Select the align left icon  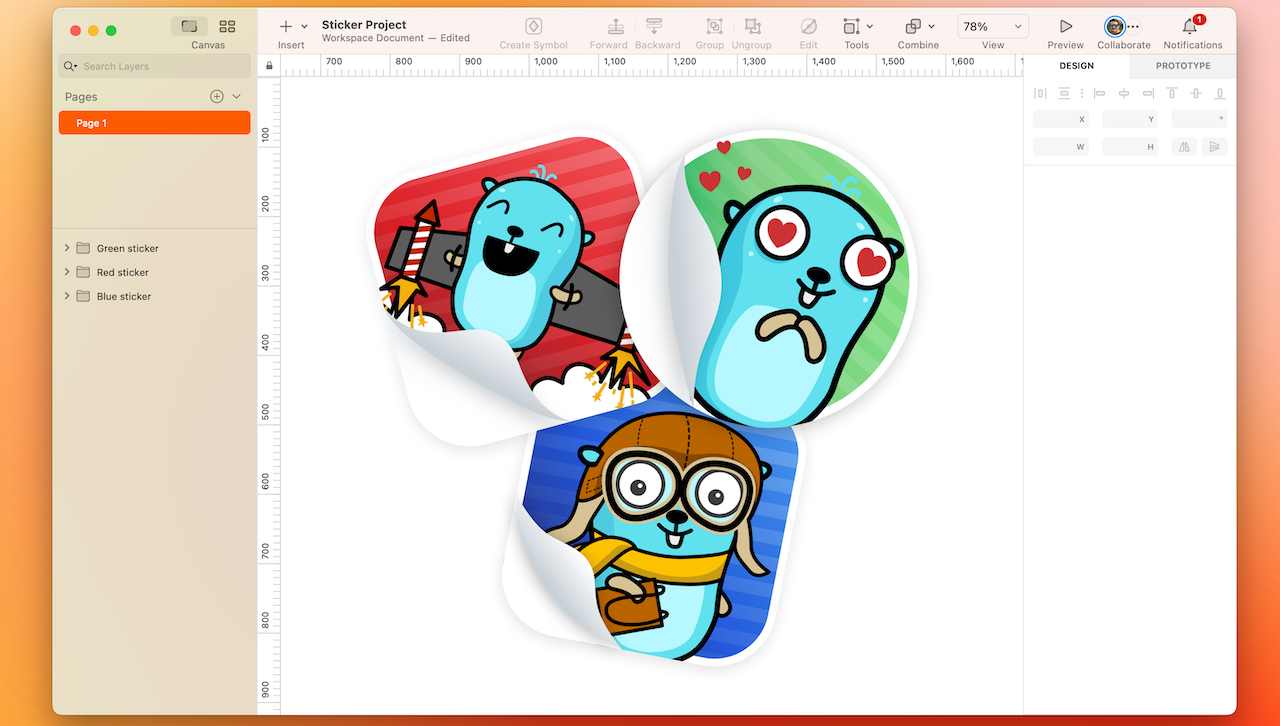pos(1100,93)
